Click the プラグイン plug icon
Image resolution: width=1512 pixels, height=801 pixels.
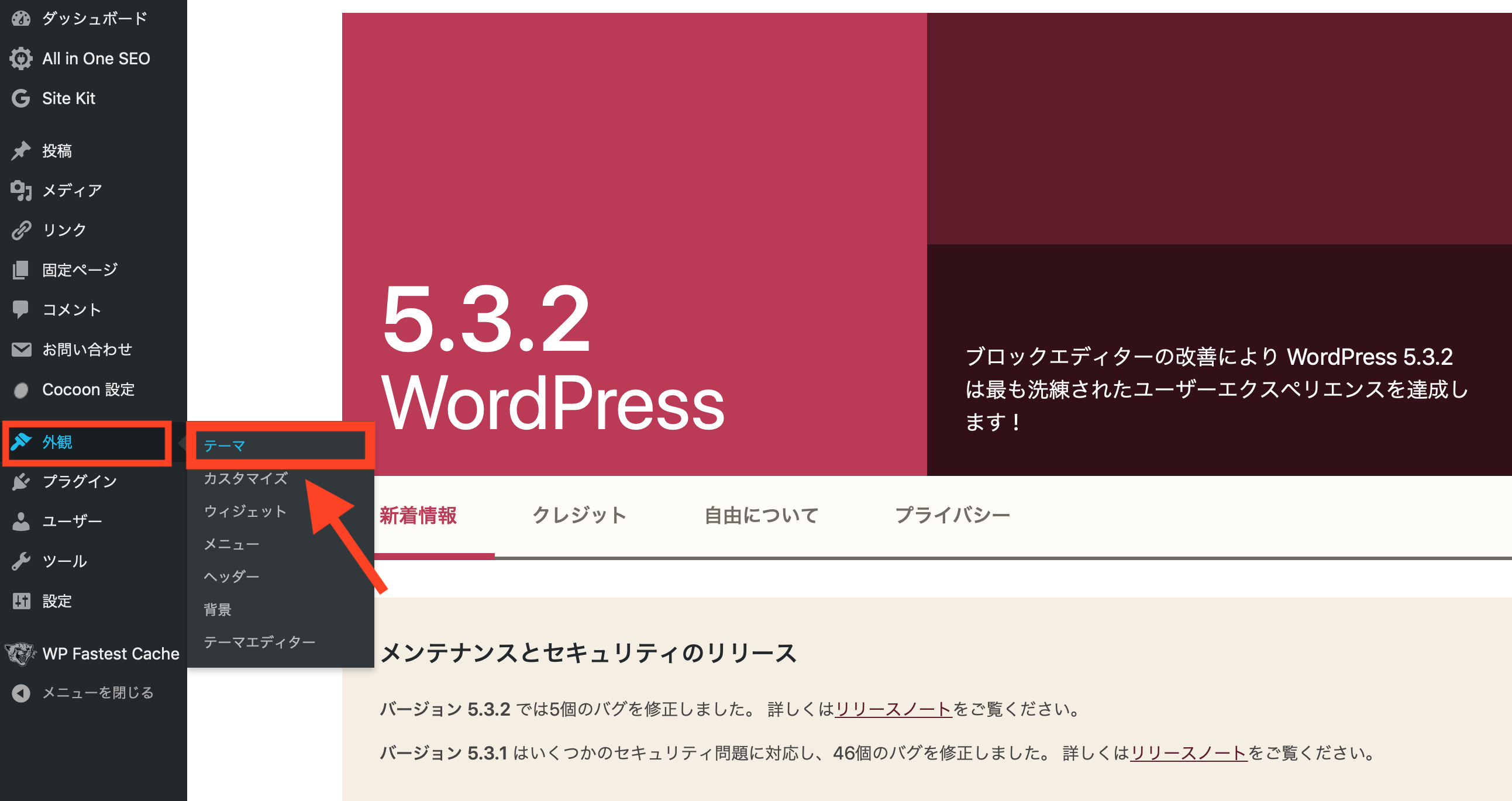(x=21, y=481)
